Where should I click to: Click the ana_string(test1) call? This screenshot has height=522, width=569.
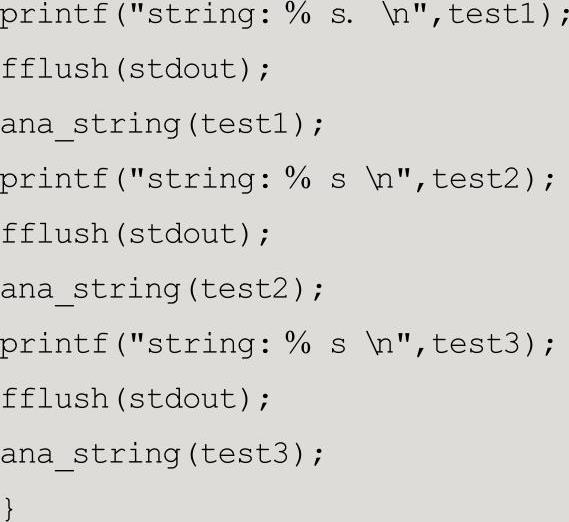click(x=162, y=125)
